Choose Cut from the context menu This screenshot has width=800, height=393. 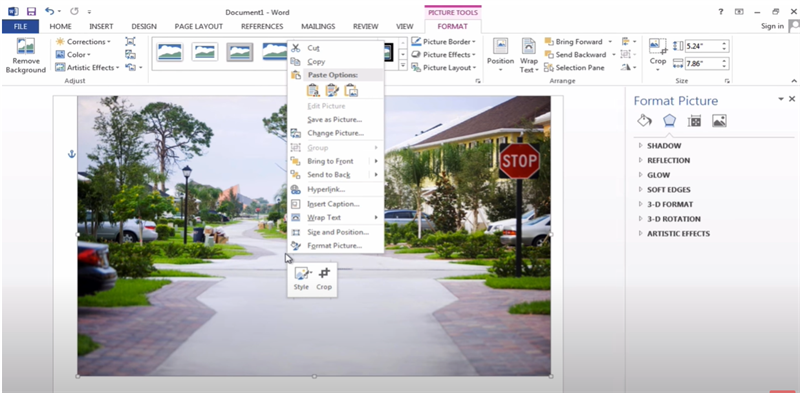pyautogui.click(x=336, y=48)
